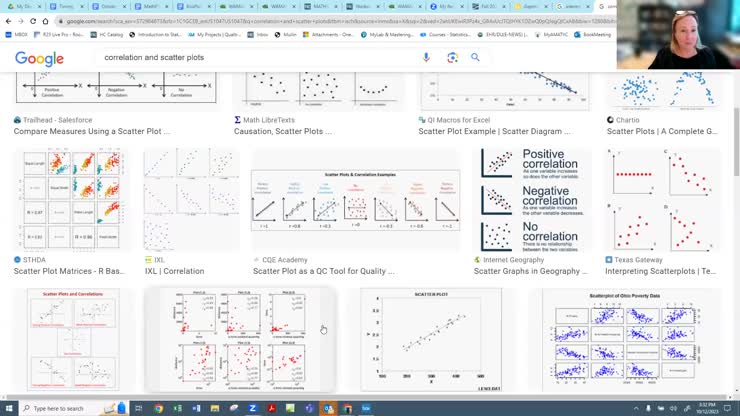This screenshot has height=416, width=740.
Task: Click "Interpreting Scatterplots" Texas Gateway link
Action: coord(660,271)
